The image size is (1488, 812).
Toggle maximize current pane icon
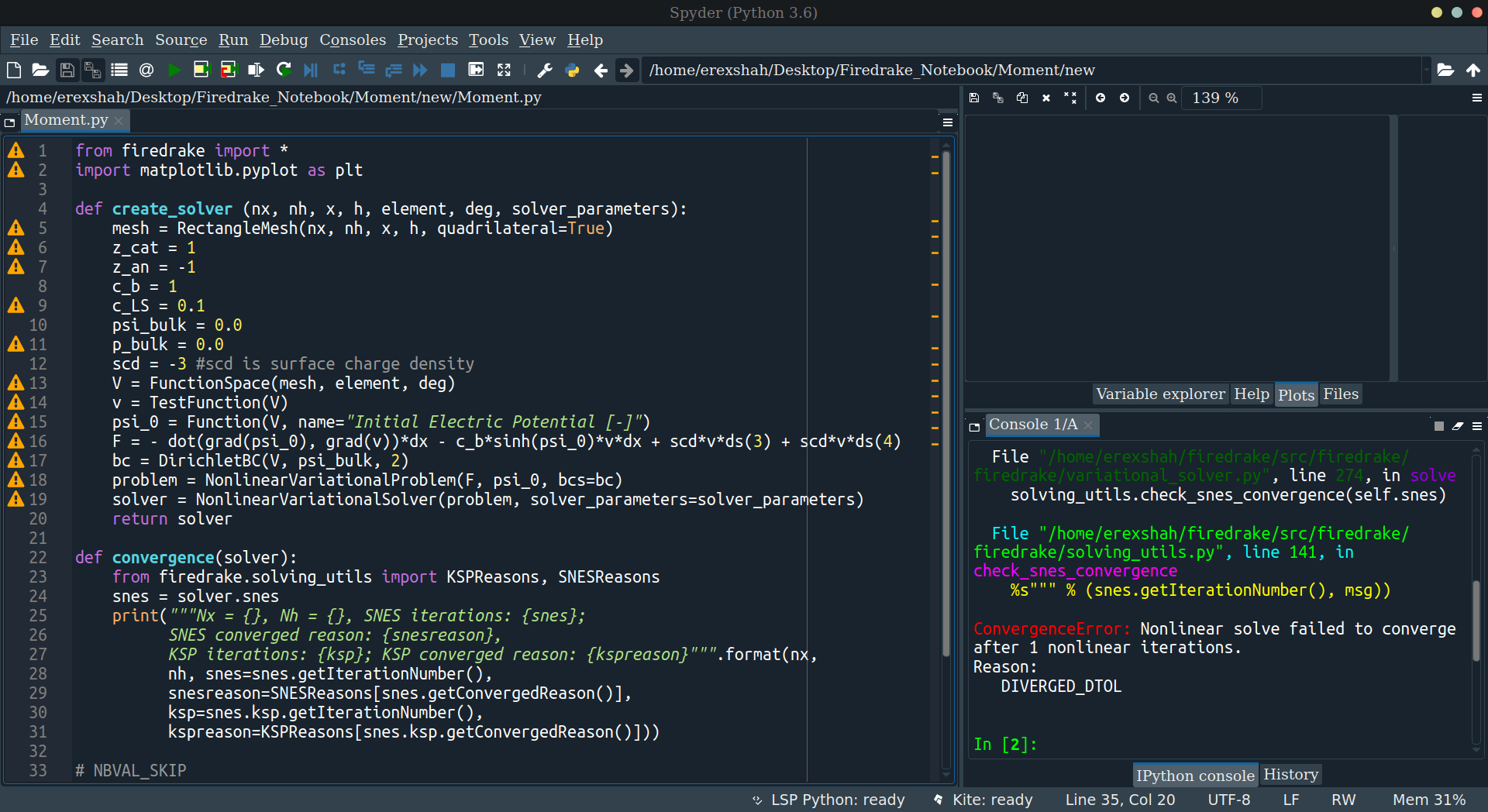click(x=504, y=71)
